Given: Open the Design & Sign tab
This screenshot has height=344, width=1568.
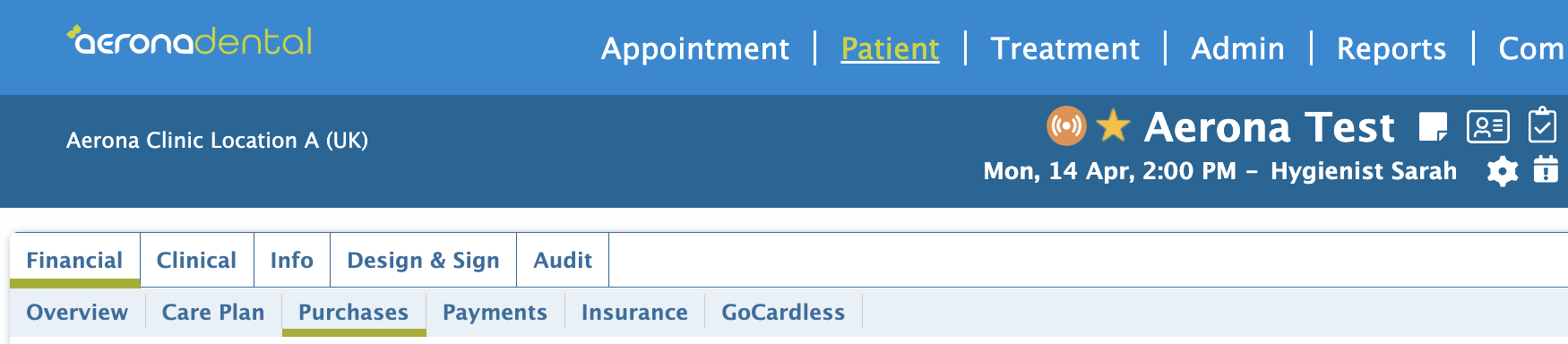Looking at the screenshot, I should (423, 260).
